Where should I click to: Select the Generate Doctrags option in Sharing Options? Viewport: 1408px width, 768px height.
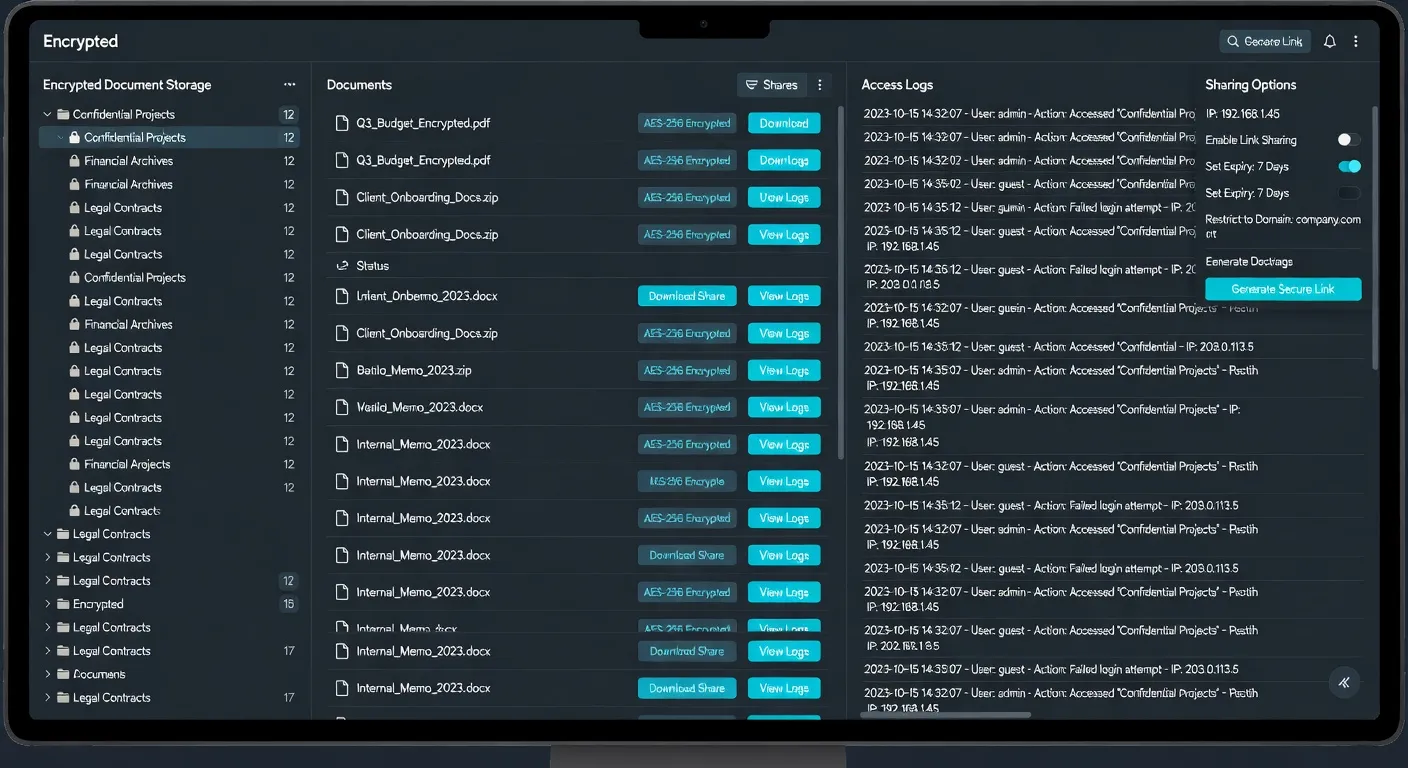click(x=1248, y=262)
